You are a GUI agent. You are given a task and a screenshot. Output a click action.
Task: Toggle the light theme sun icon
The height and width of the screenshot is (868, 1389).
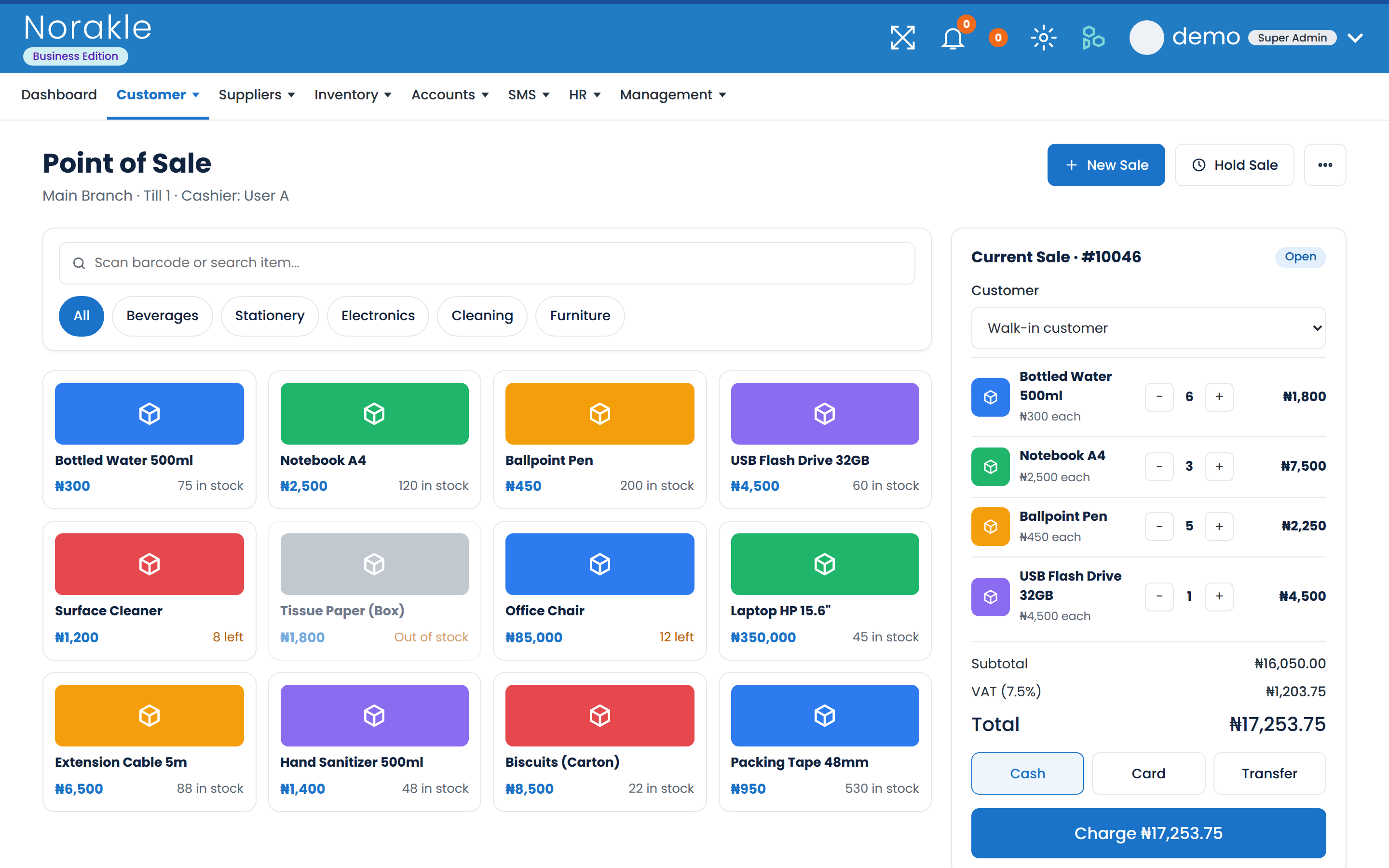pos(1044,38)
